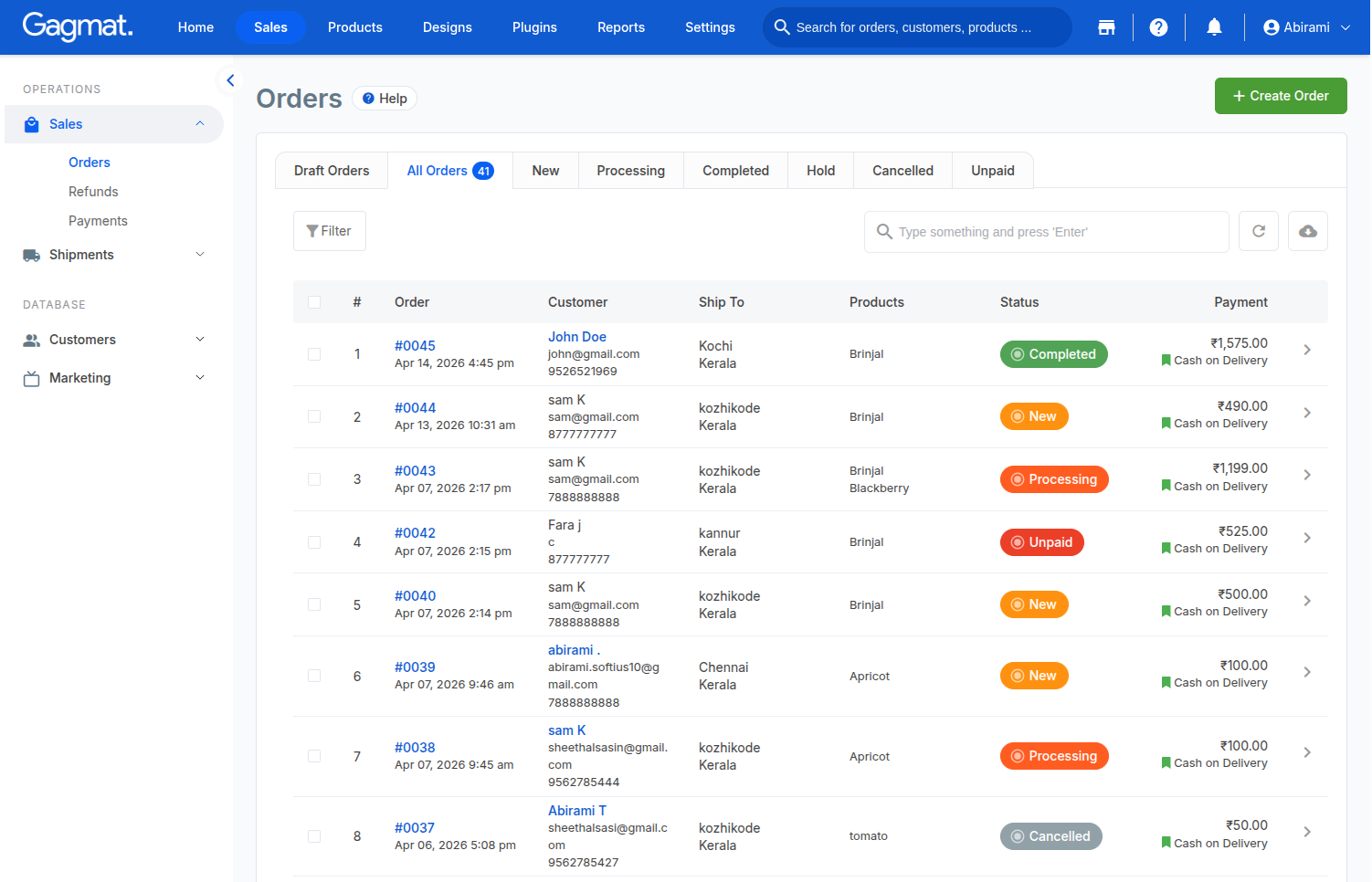Select checkbox for order #0043
The height and width of the screenshot is (882, 1372).
[x=314, y=479]
